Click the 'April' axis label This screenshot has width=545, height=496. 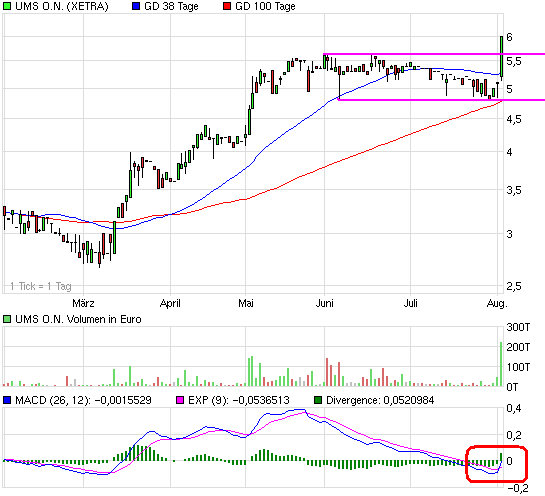pos(170,303)
